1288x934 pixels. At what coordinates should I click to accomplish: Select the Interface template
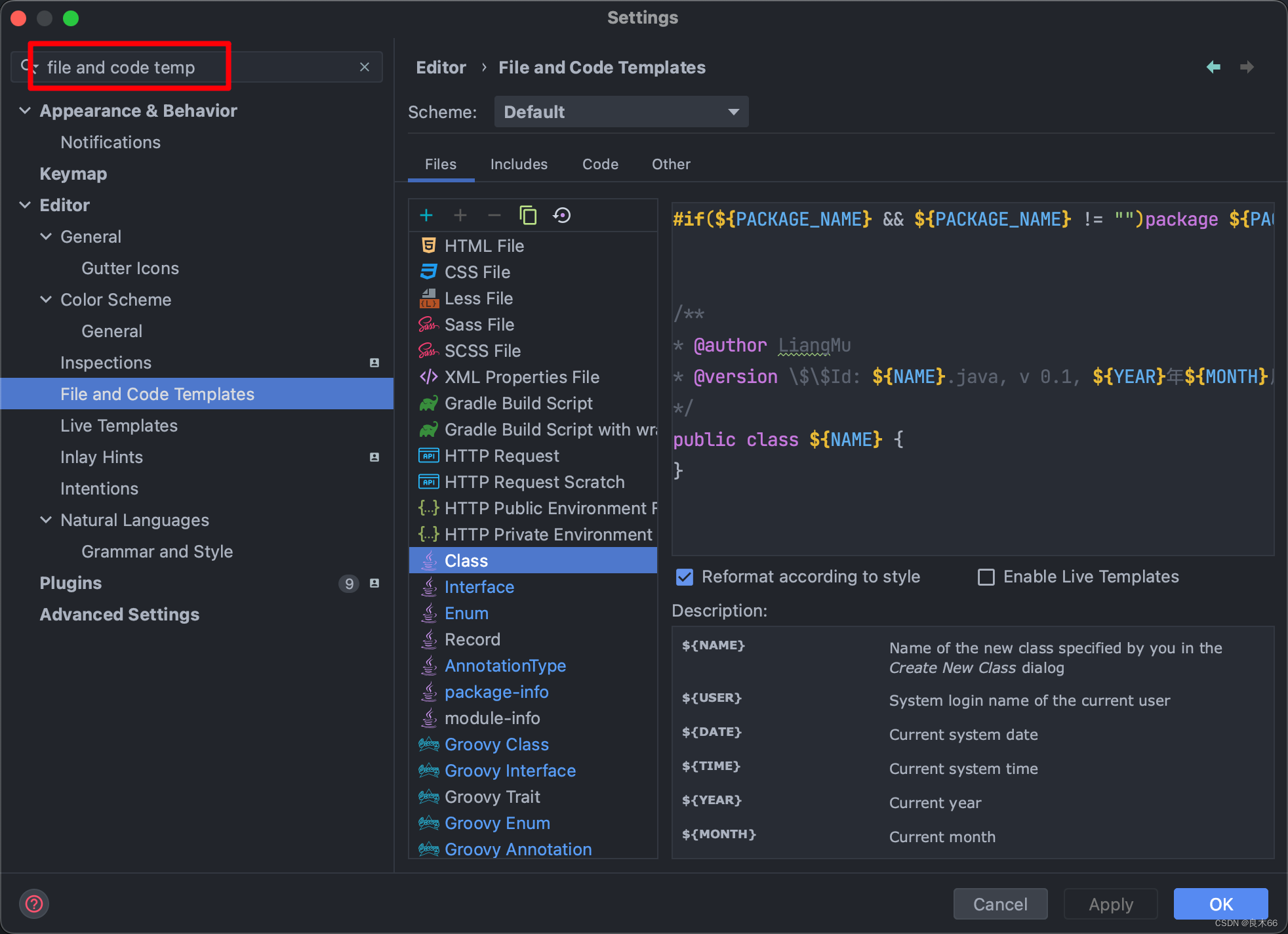pyautogui.click(x=533, y=587)
